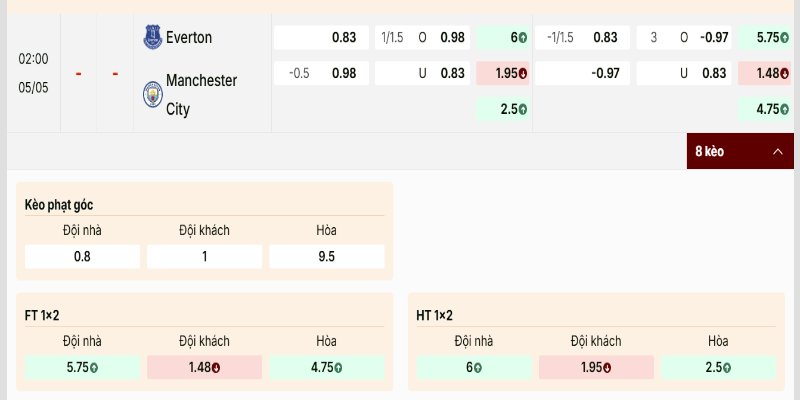Choose corner bet Đội nhà odds 0.8
This screenshot has height=400, width=800.
pos(82,257)
